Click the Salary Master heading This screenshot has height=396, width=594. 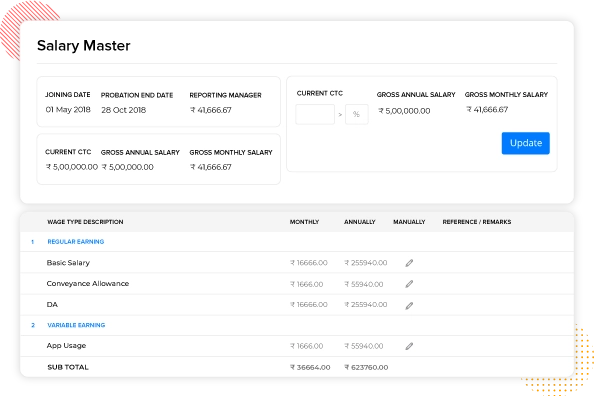click(84, 46)
